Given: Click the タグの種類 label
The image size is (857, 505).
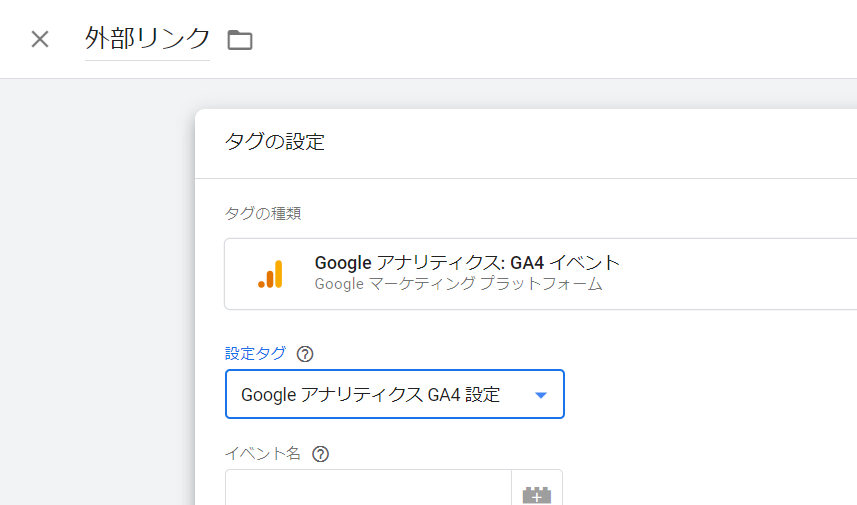Looking at the screenshot, I should coord(263,213).
